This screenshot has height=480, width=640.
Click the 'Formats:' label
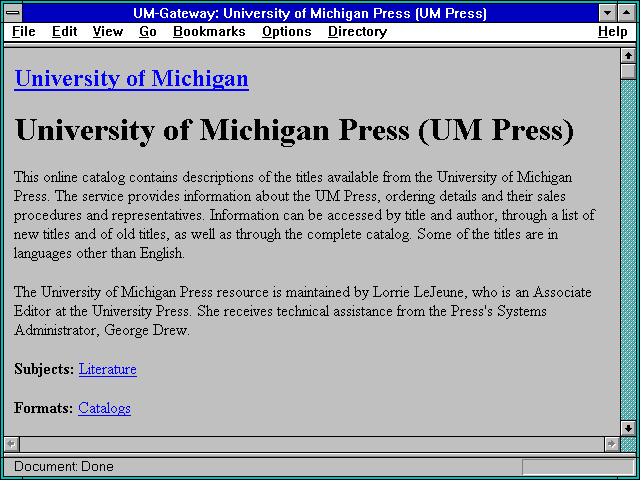pyautogui.click(x=43, y=408)
